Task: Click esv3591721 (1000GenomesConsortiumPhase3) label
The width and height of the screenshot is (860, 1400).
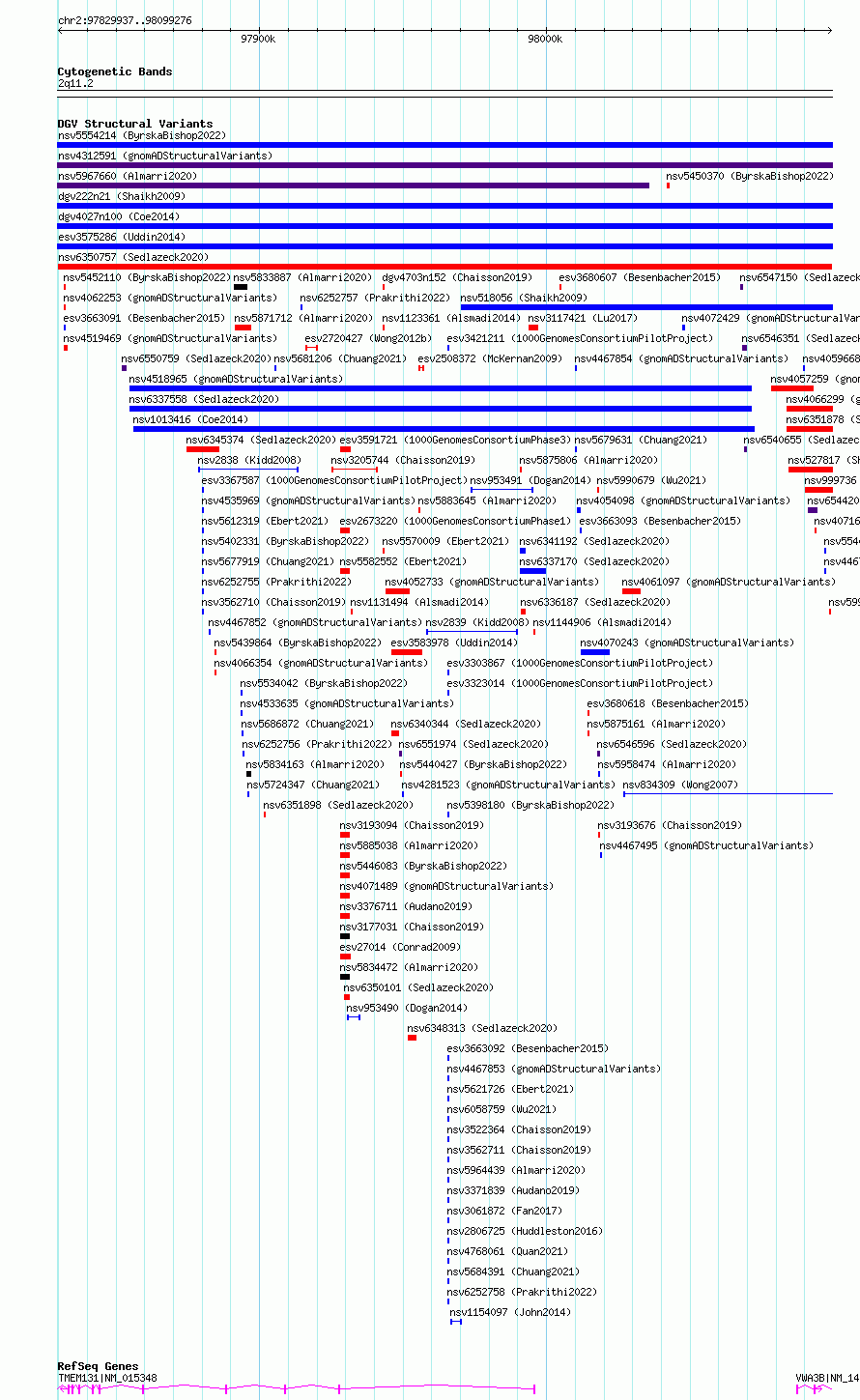Action: point(455,441)
